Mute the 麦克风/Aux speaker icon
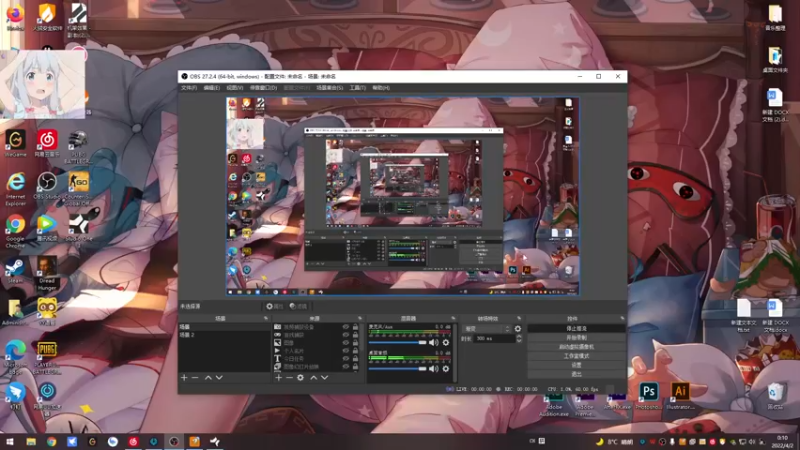This screenshot has height=450, width=800. coord(434,343)
